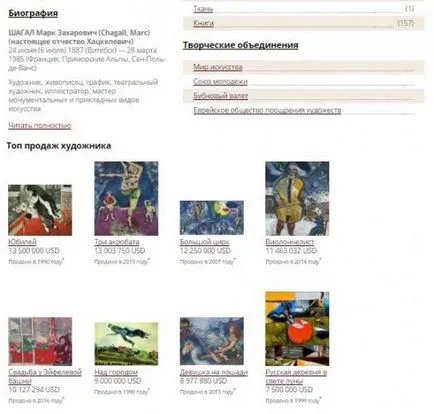Click the sold-year note under Большой цирк

tap(208, 262)
